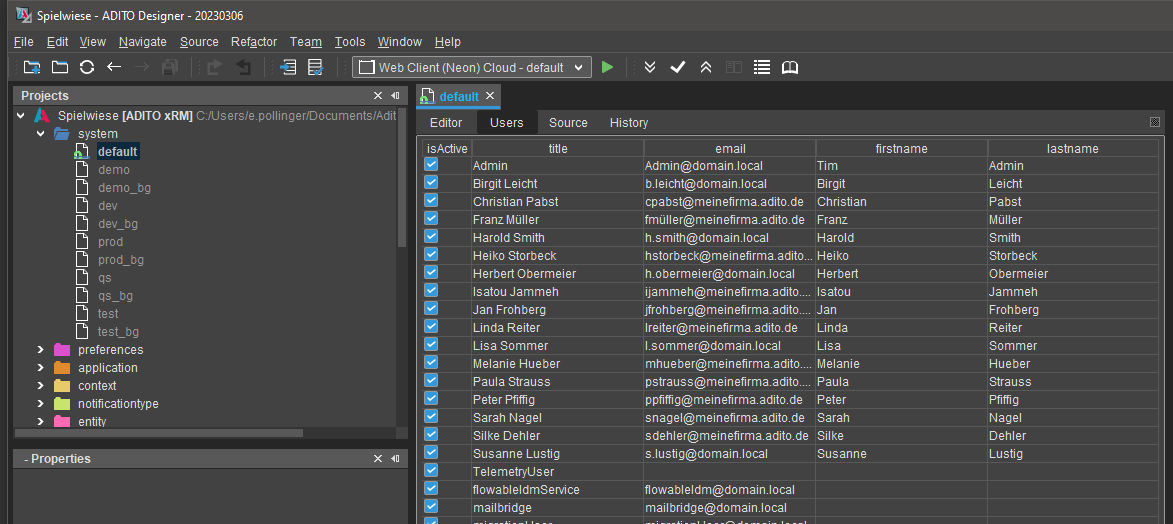
Task: Close the Properties panel with its X
Action: [378, 459]
